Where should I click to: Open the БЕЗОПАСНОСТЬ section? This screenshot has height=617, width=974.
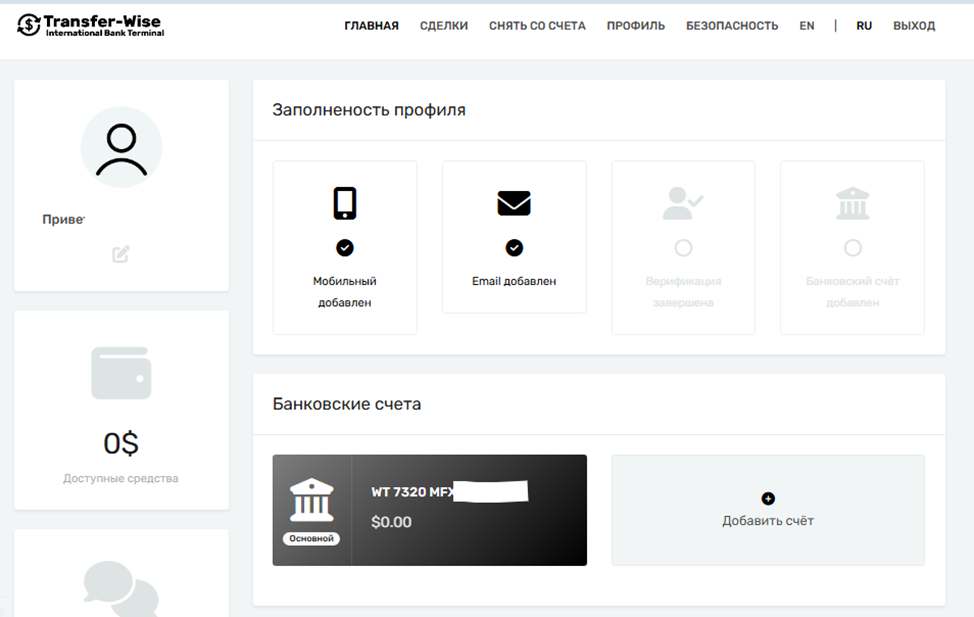(731, 26)
